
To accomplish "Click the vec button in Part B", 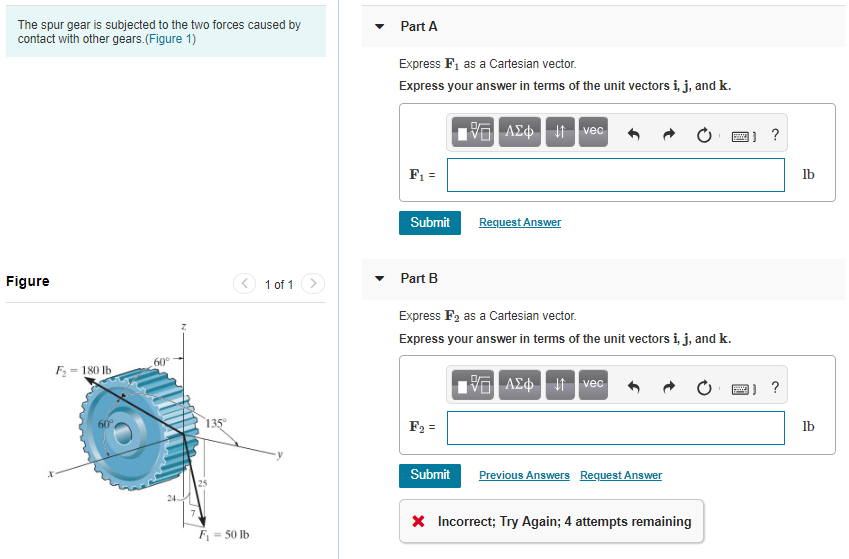I will tap(593, 385).
